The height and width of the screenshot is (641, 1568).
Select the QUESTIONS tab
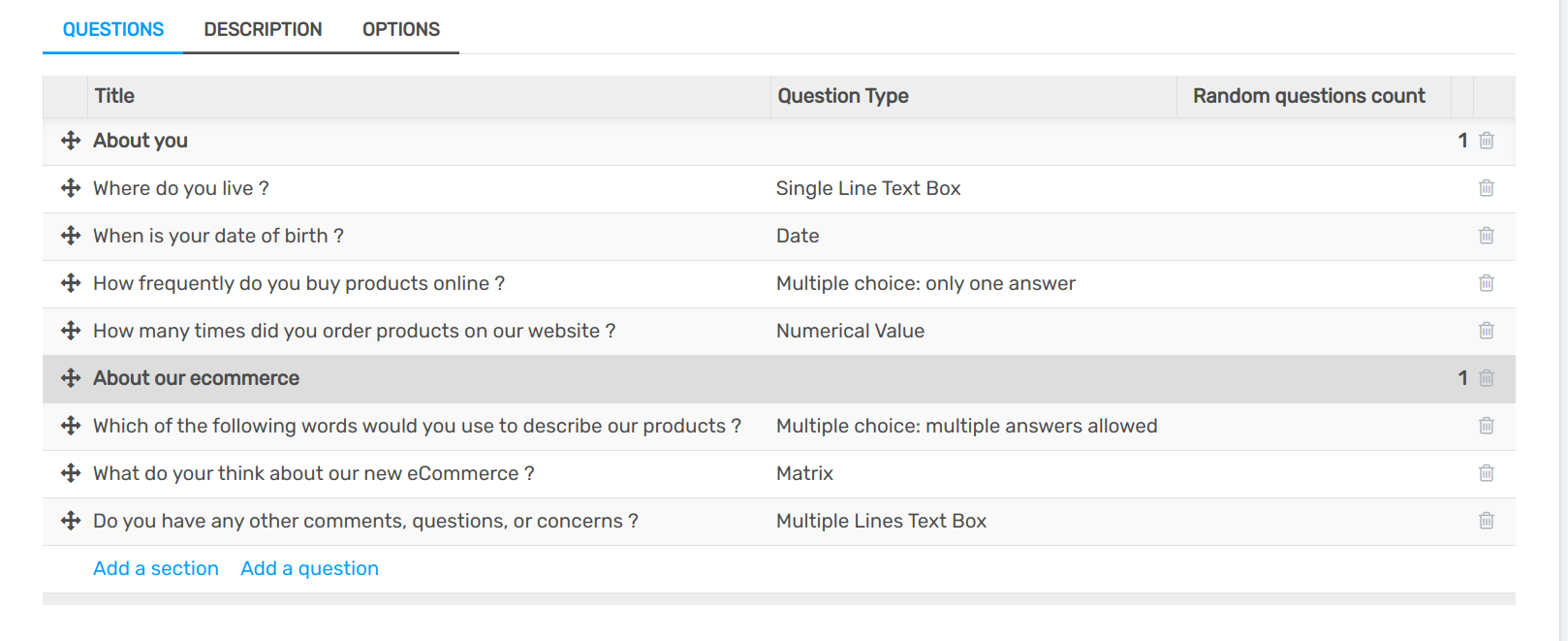(x=112, y=29)
